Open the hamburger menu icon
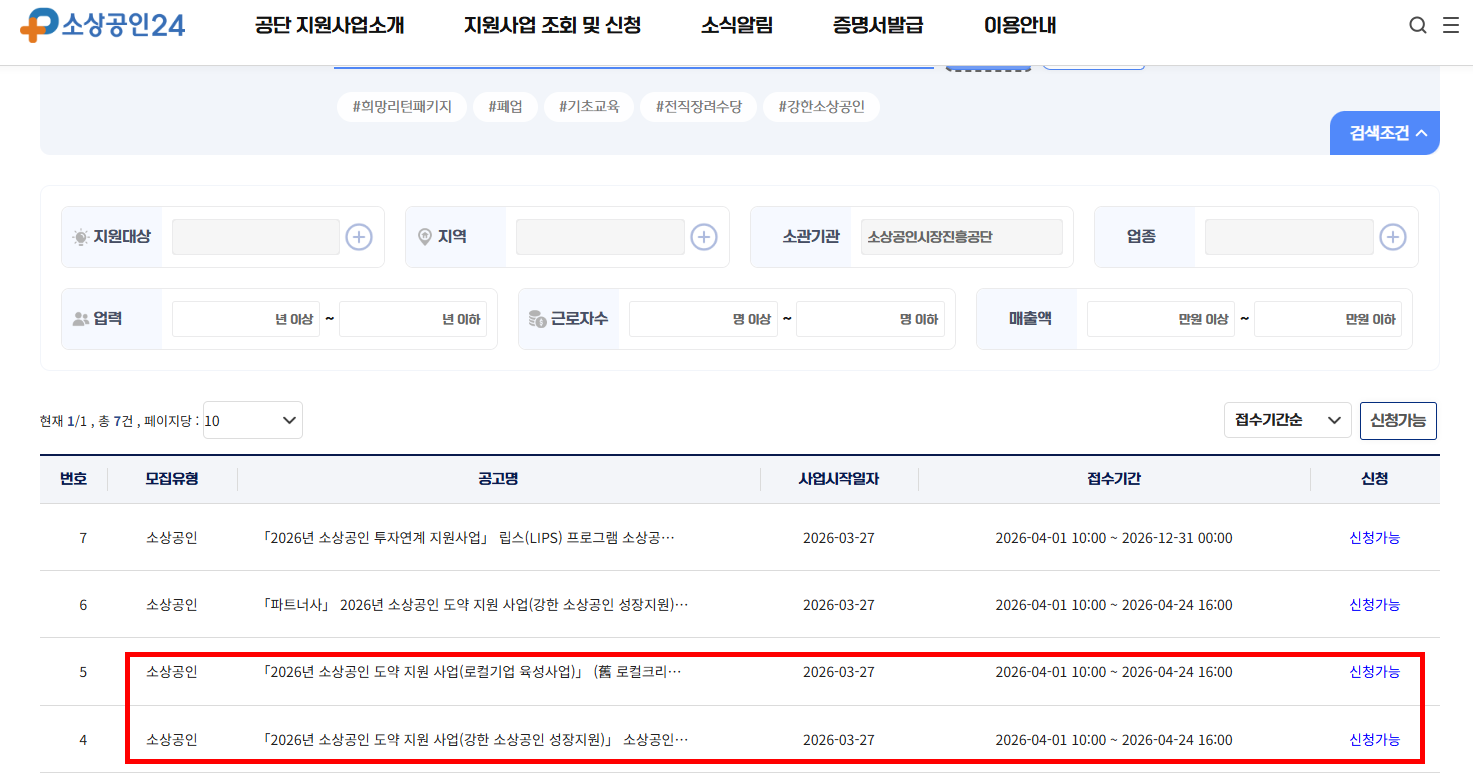The image size is (1473, 776). point(1451,26)
